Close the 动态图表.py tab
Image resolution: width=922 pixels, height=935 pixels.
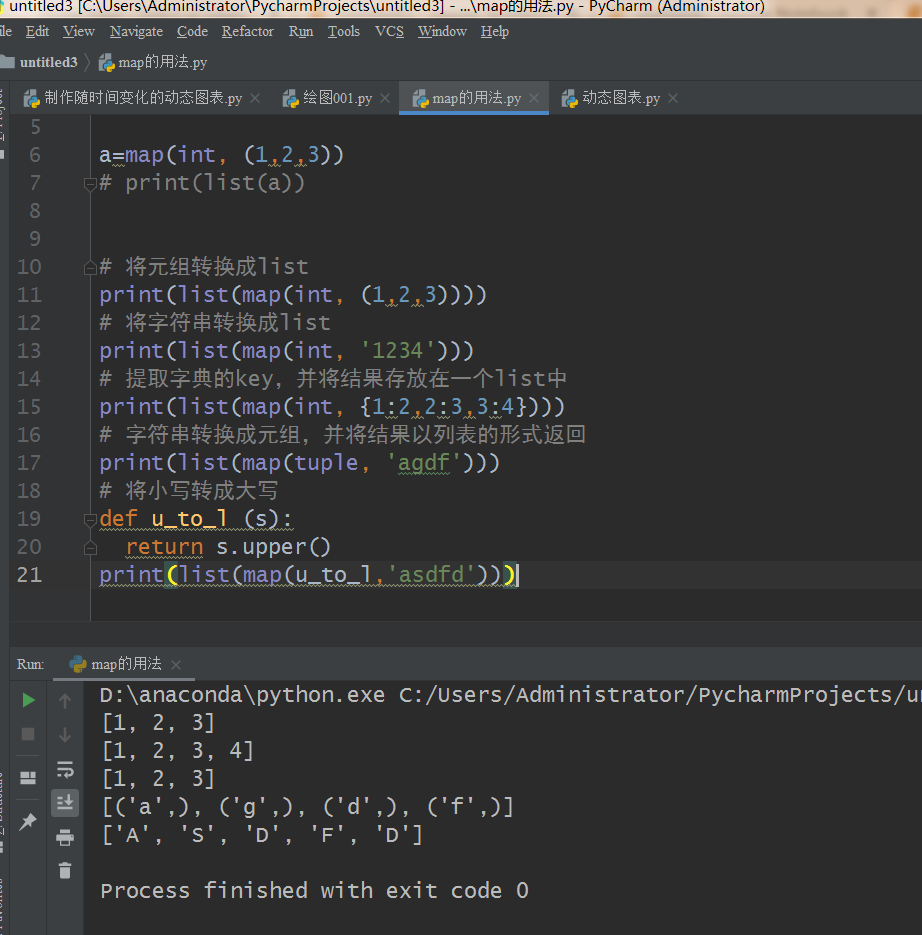[x=673, y=98]
